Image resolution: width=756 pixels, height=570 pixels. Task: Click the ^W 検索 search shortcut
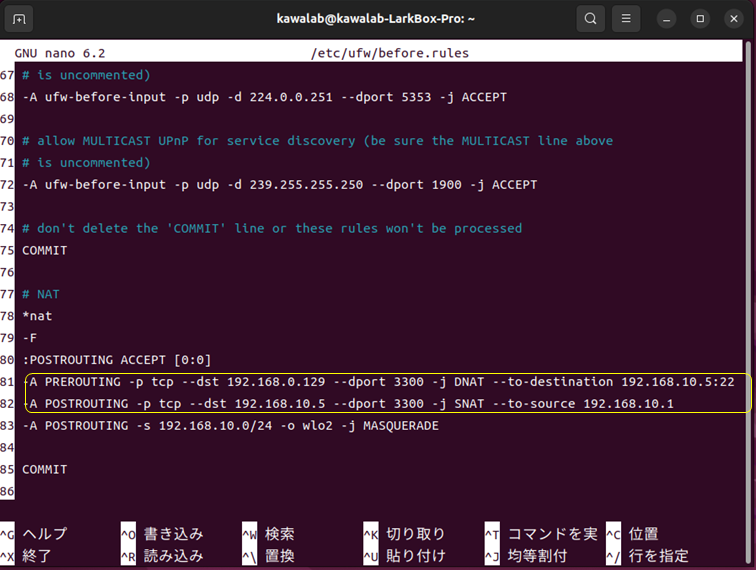(x=279, y=534)
